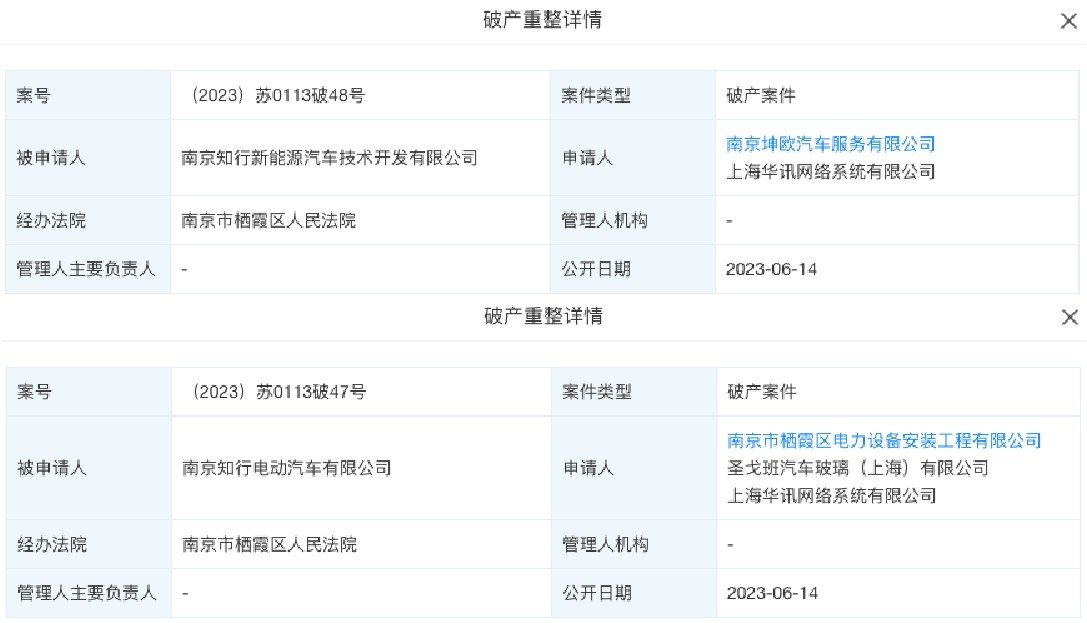Open 南京市栖霞区电力设备安装工程有限公司 link

coord(884,441)
